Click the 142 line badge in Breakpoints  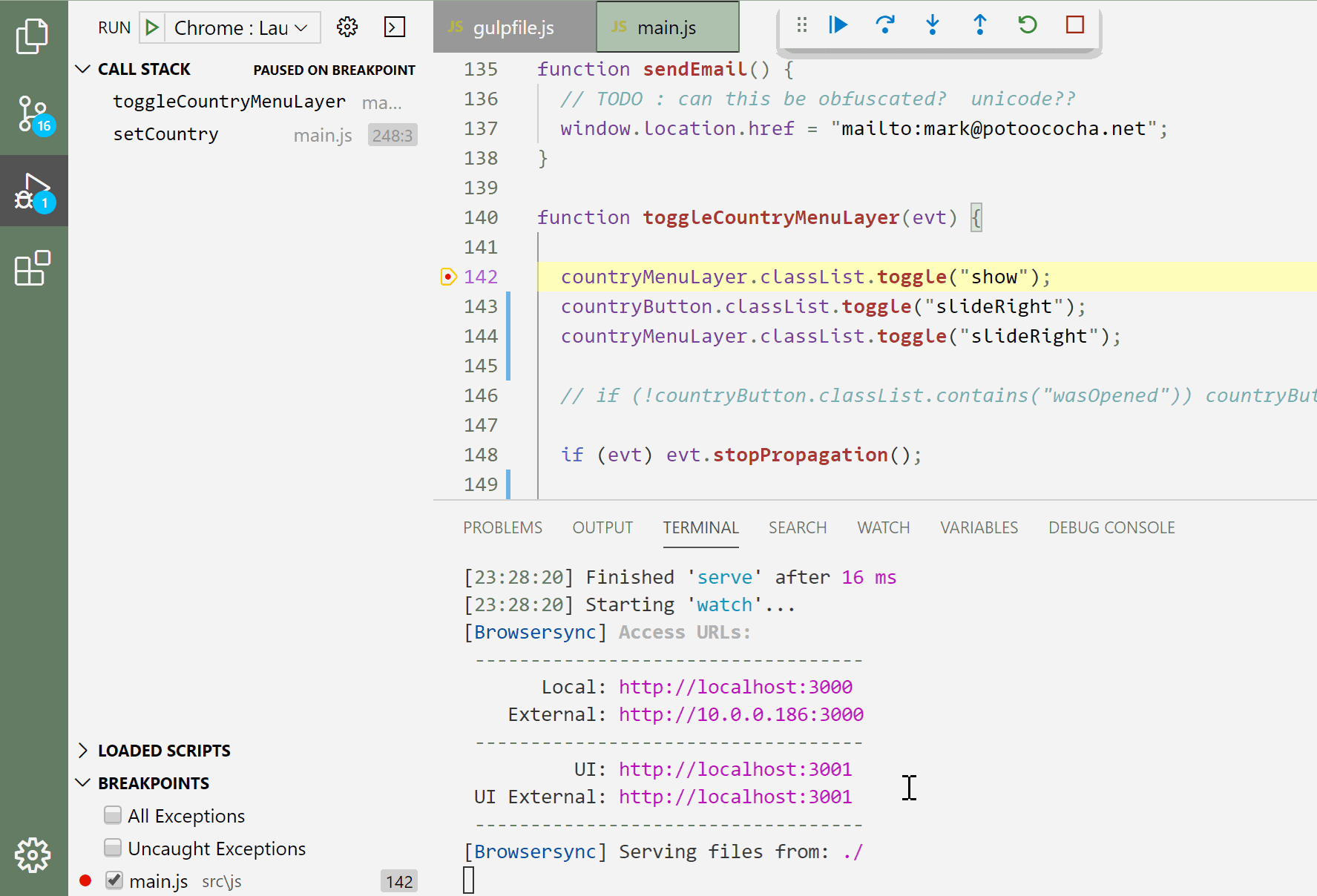click(x=399, y=881)
